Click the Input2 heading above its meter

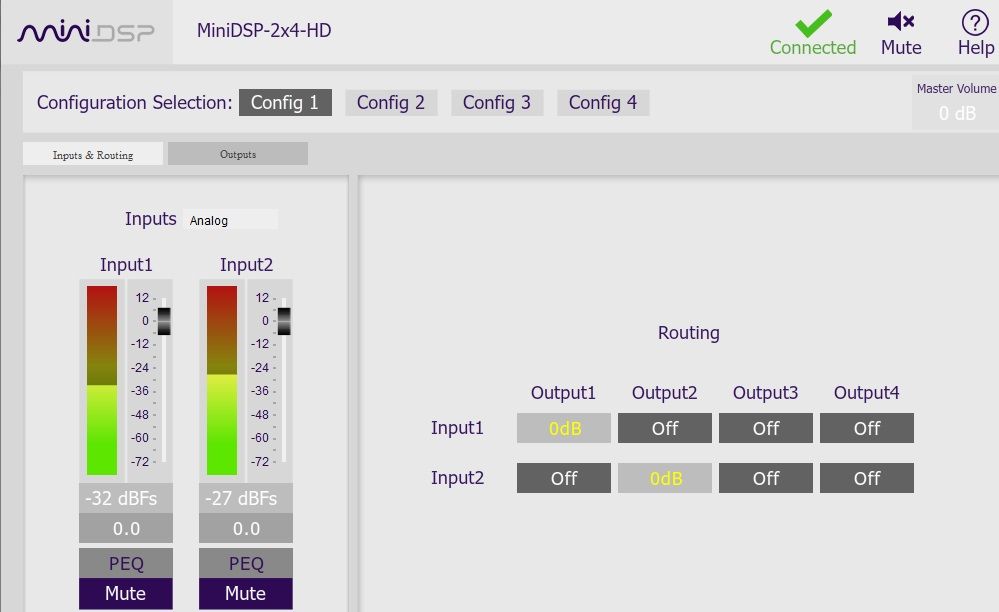pos(247,264)
